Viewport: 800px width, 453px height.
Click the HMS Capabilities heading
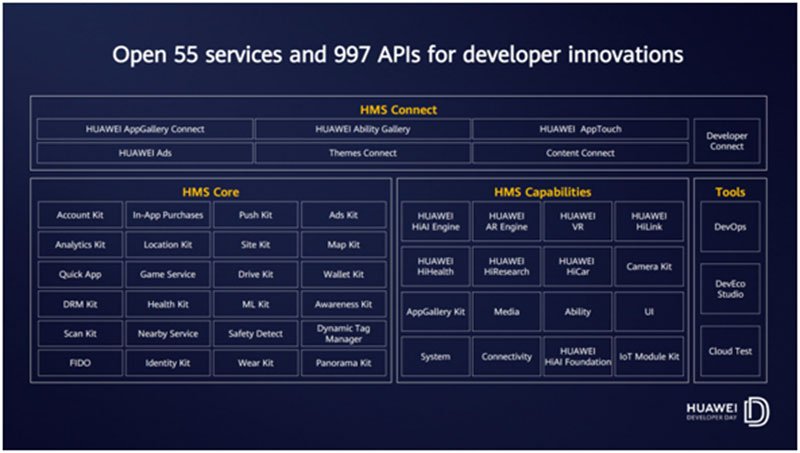tap(543, 191)
